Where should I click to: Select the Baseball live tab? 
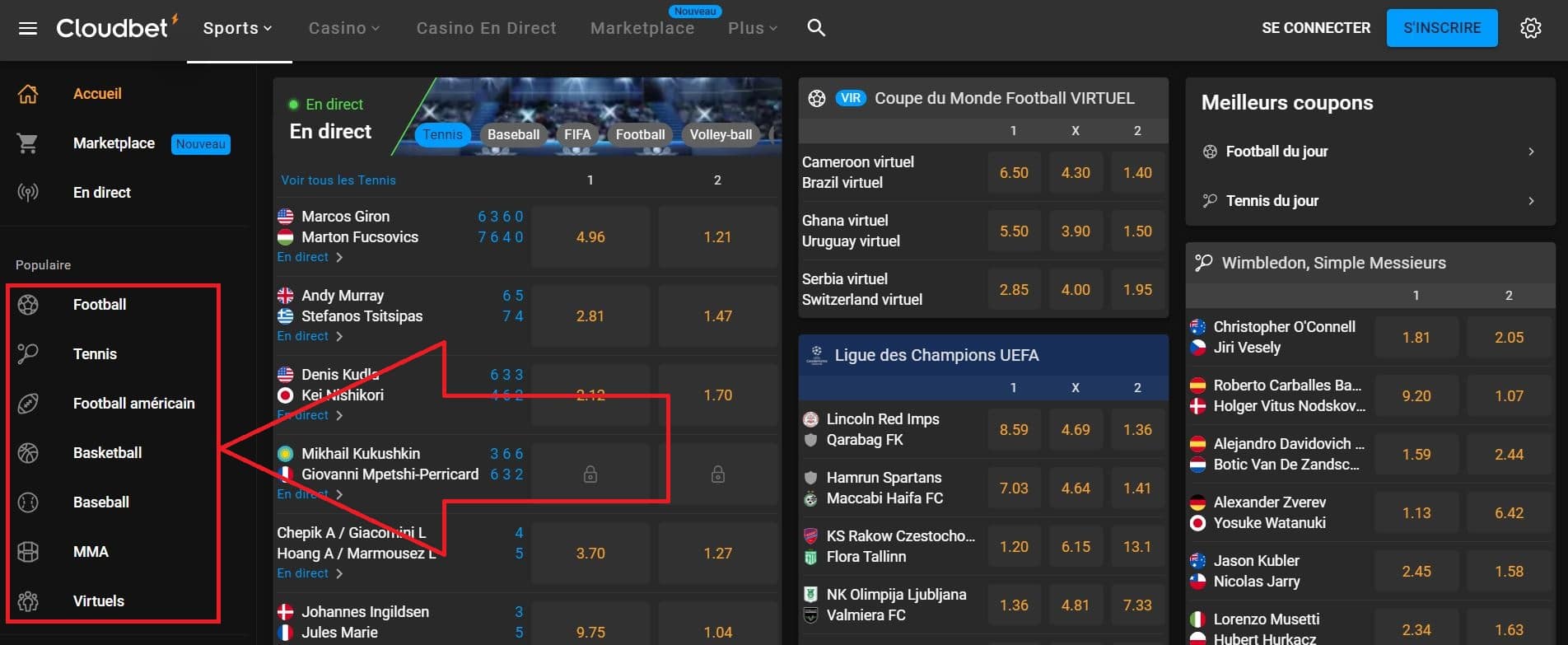[x=514, y=134]
